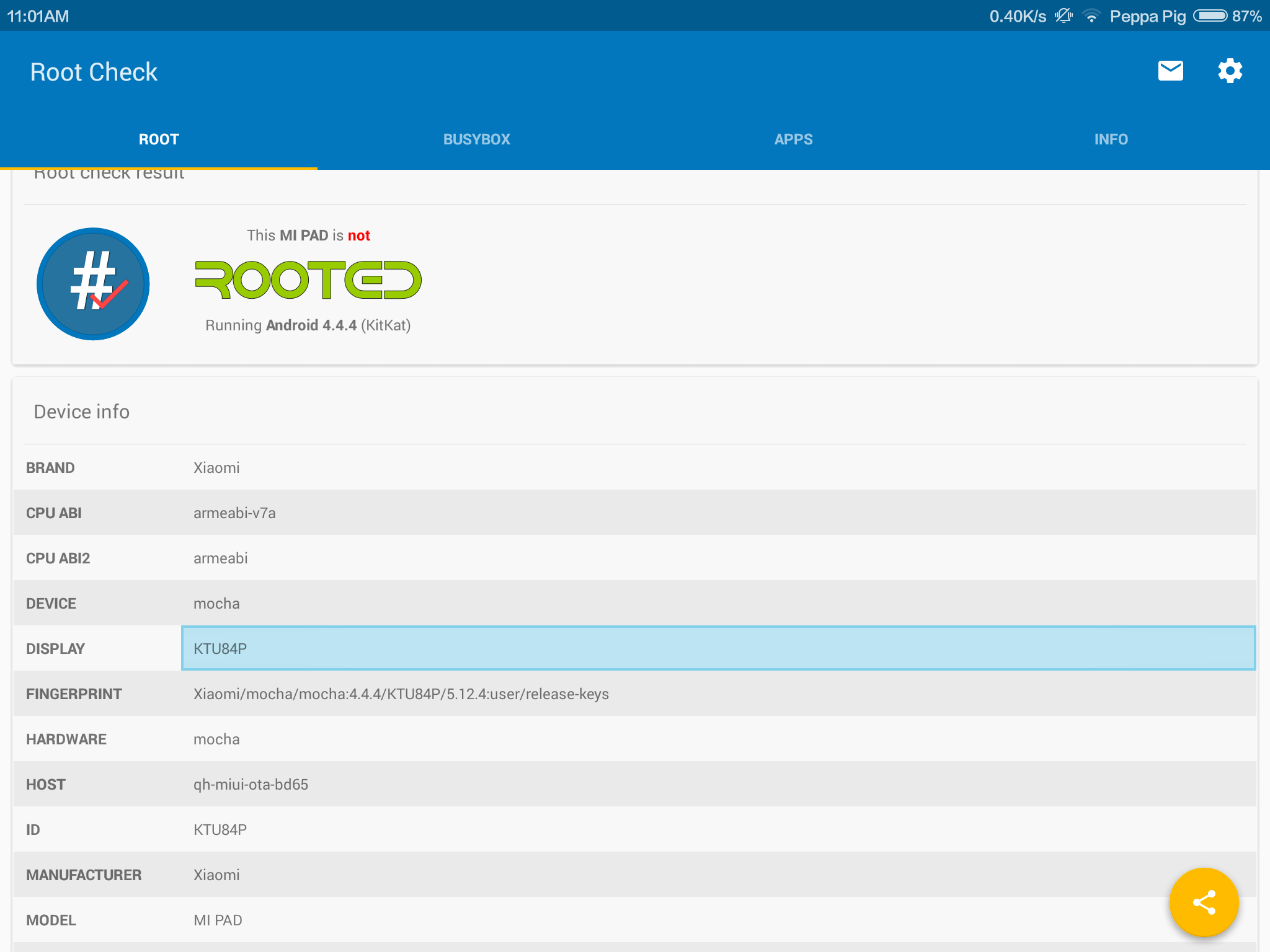Image resolution: width=1270 pixels, height=952 pixels.
Task: Tap the yellow share floating button
Action: [1204, 902]
